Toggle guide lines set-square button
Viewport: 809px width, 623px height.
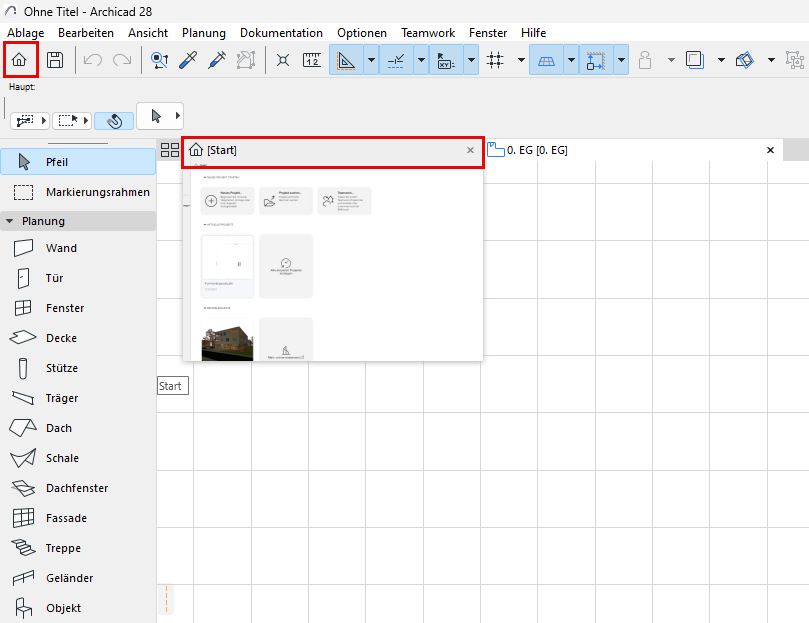tap(346, 60)
